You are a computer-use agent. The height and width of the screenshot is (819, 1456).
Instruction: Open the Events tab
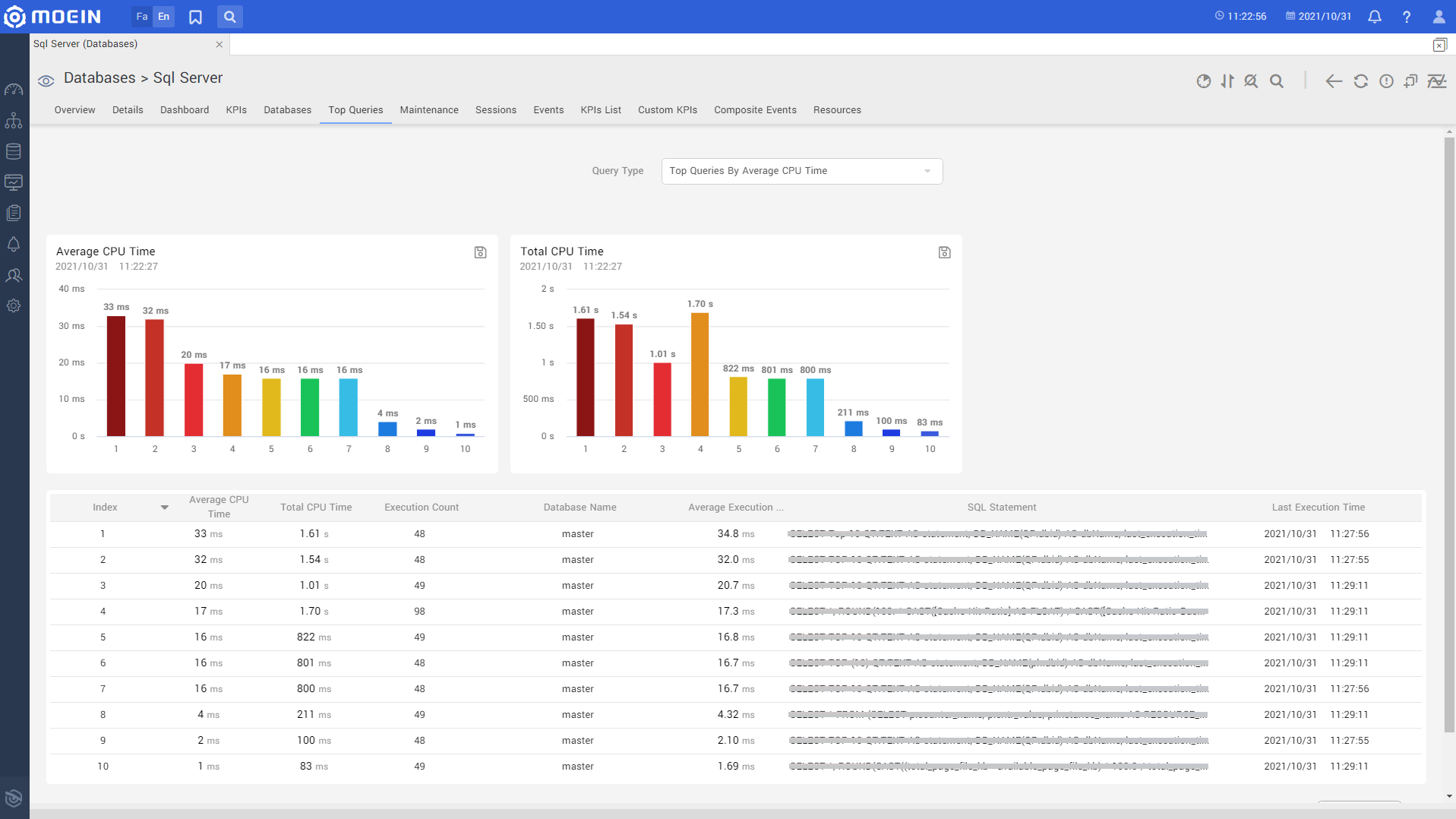[548, 110]
